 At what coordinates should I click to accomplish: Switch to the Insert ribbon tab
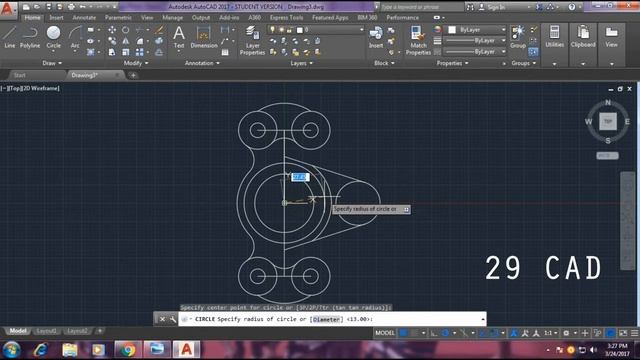coord(56,18)
